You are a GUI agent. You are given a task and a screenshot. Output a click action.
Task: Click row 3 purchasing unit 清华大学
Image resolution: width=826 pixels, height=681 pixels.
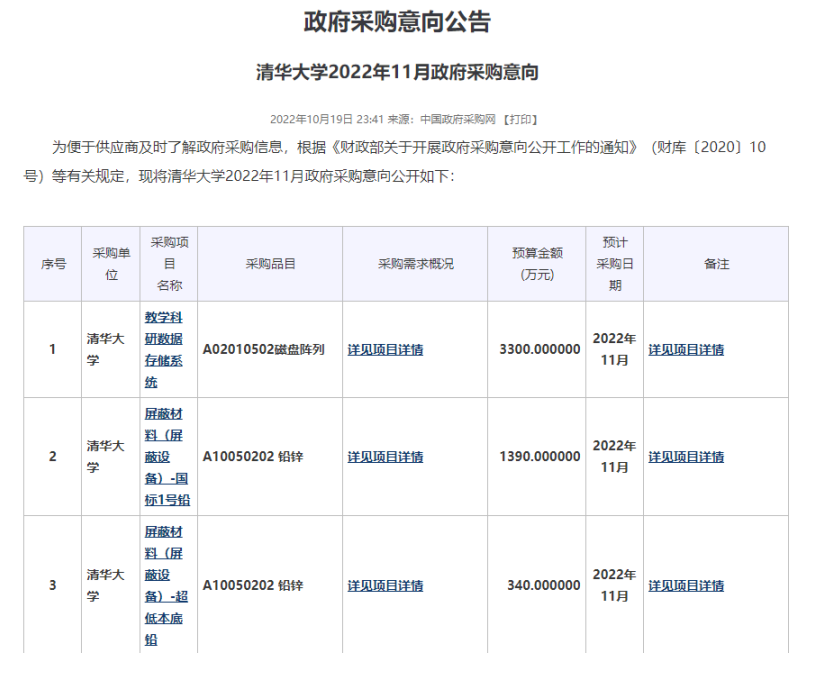tap(105, 585)
